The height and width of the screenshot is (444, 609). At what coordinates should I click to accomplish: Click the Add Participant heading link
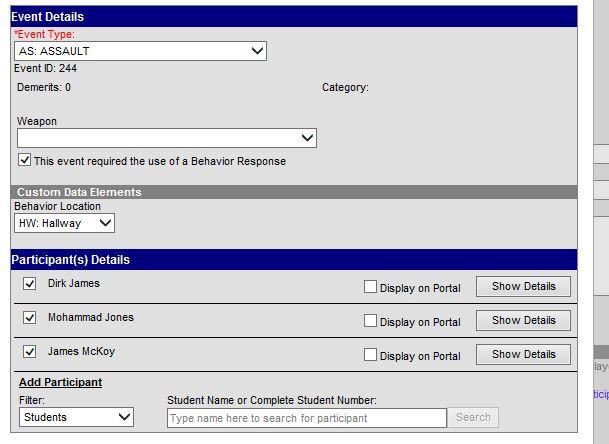(x=61, y=382)
